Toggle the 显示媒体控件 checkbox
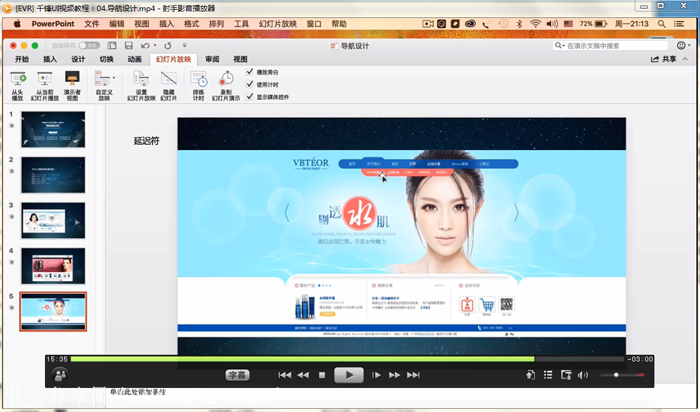The height and width of the screenshot is (412, 700). click(x=249, y=97)
